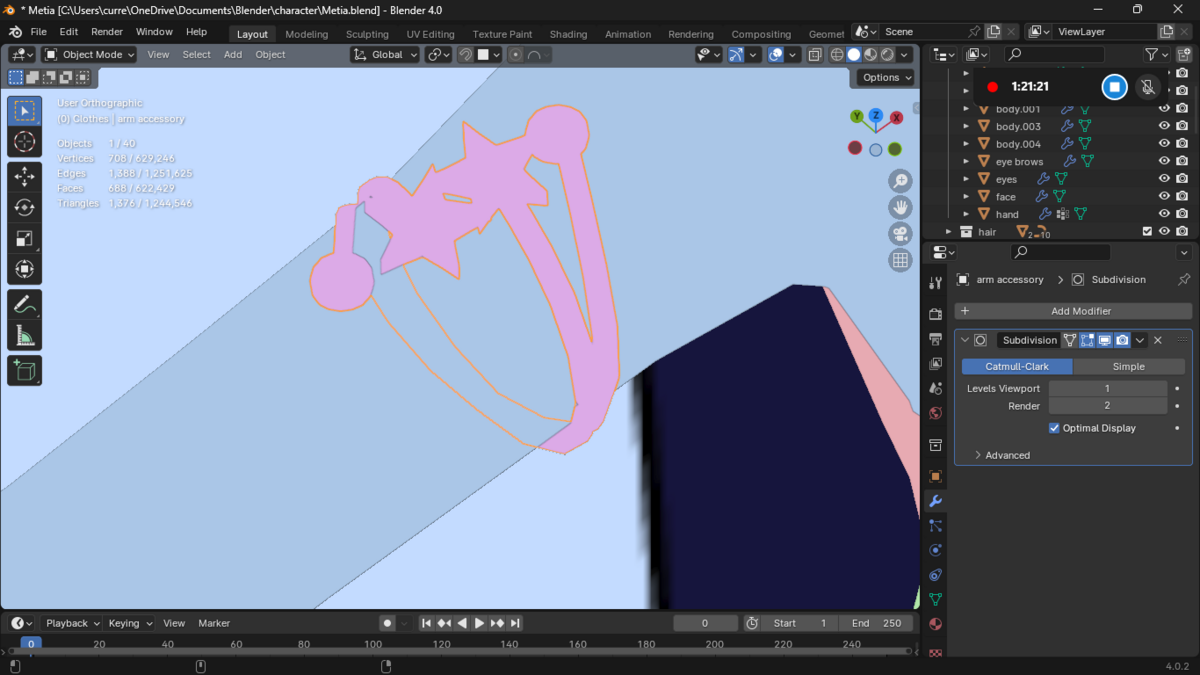Viewport: 1200px width, 675px height.
Task: Choose the Annotate tool
Action: (x=25, y=304)
